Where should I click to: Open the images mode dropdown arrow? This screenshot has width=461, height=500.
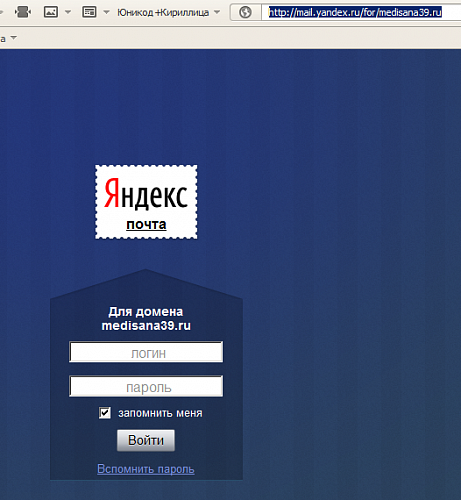[68, 12]
